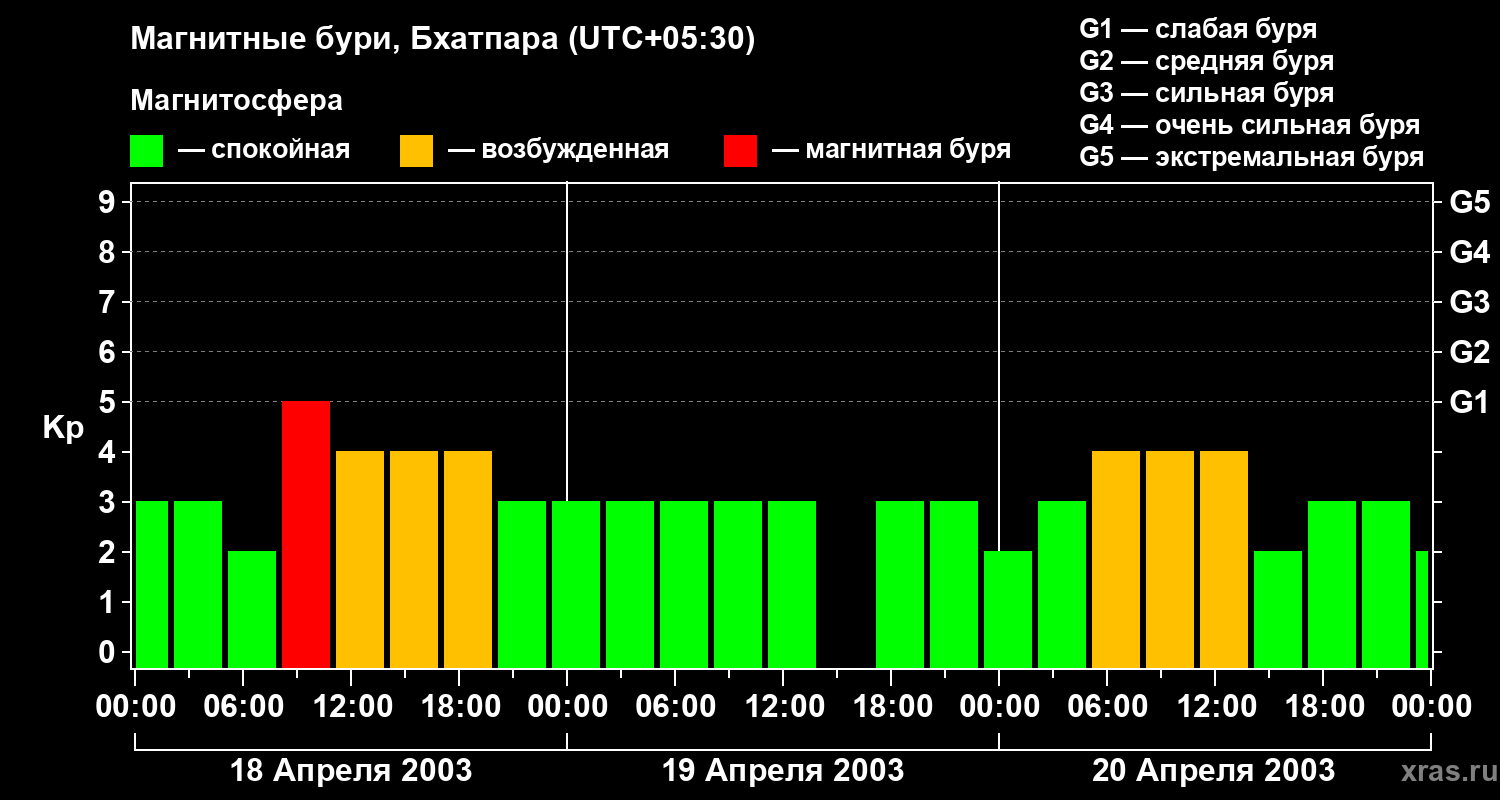The image size is (1500, 800).
Task: Select the first orange bar on 18 April
Action: 360,559
